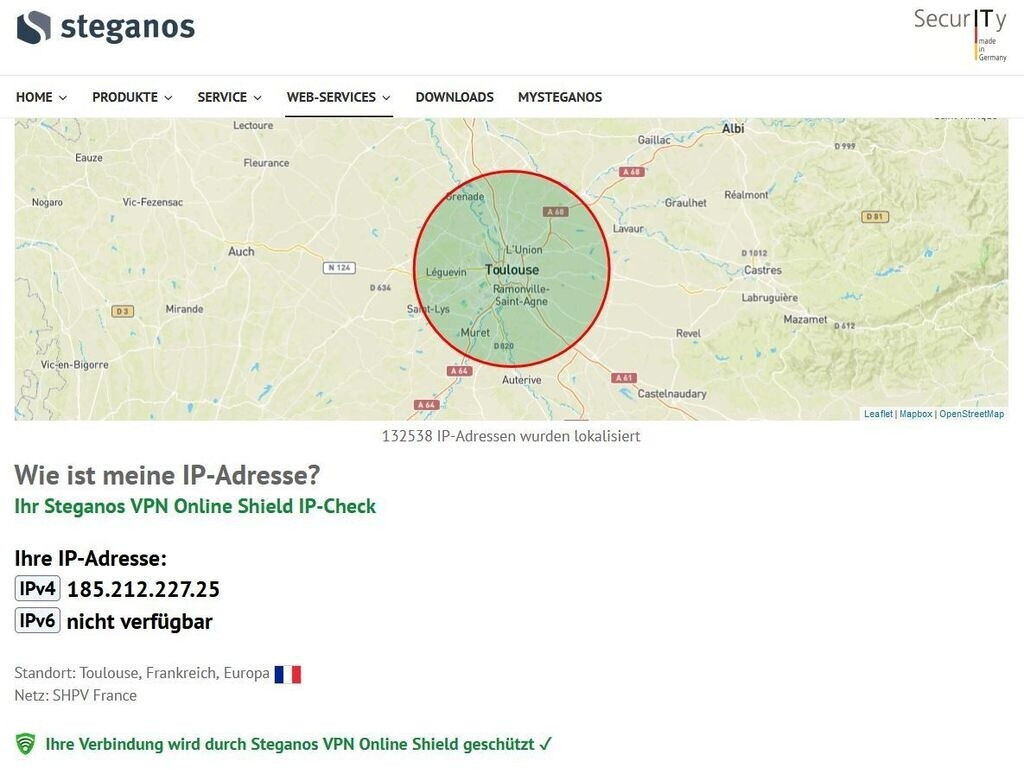Open the OpenStreetMap attribution link
The width and height of the screenshot is (1024, 770).
pyautogui.click(x=971, y=414)
